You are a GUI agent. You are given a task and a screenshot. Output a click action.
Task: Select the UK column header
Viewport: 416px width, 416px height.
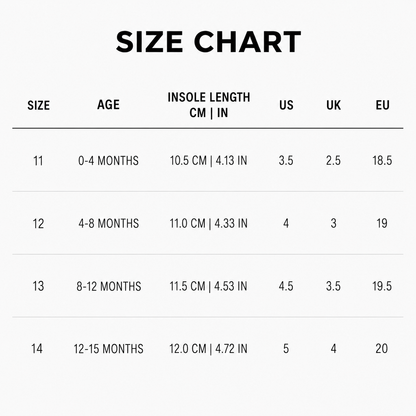coord(334,105)
